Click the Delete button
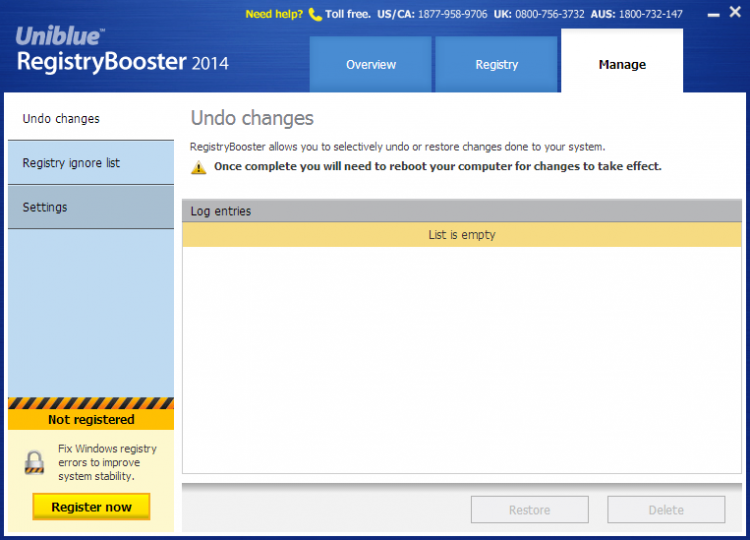This screenshot has width=750, height=540. click(666, 510)
